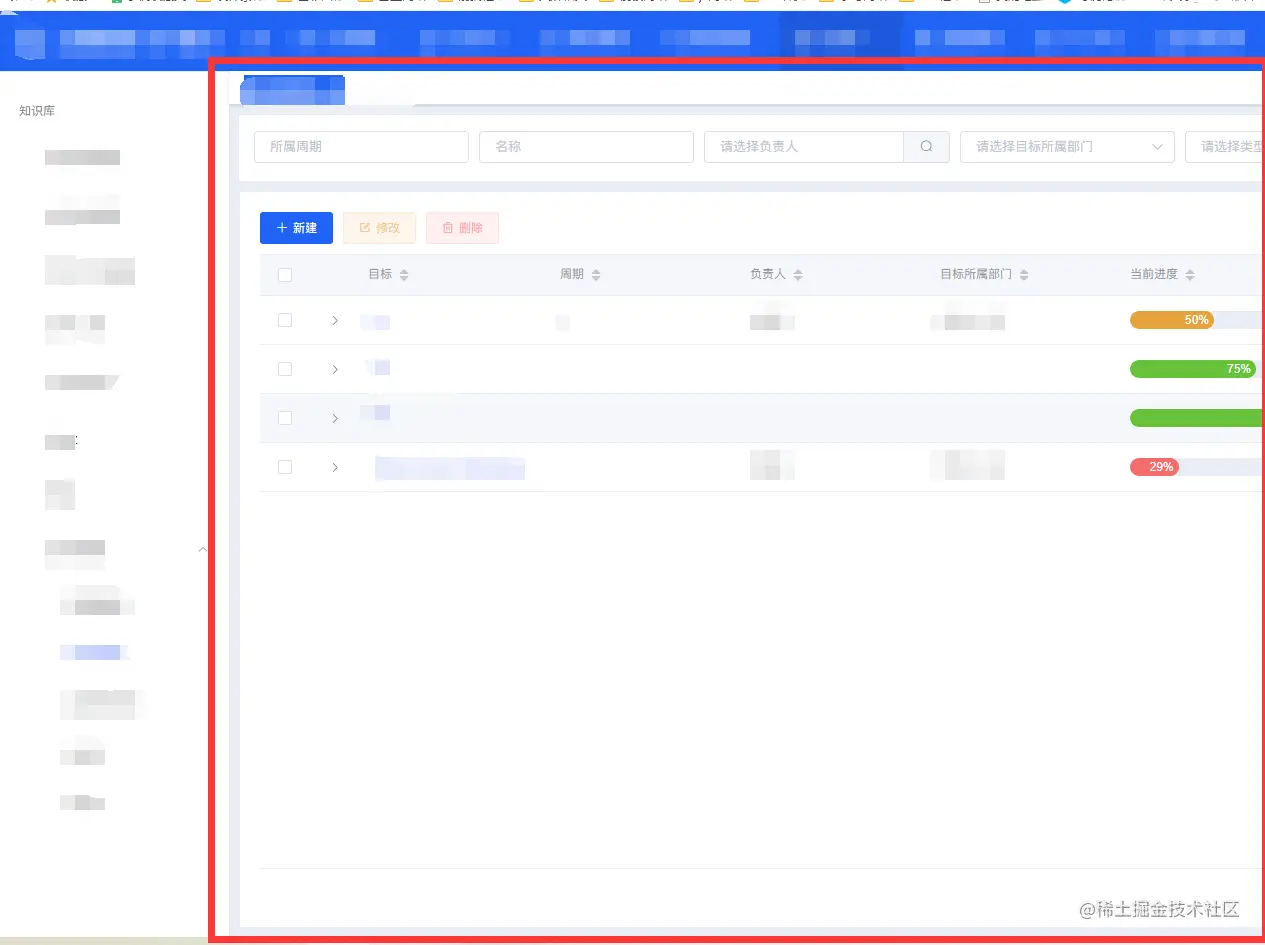Expand the row with 29% progress

click(x=335, y=467)
